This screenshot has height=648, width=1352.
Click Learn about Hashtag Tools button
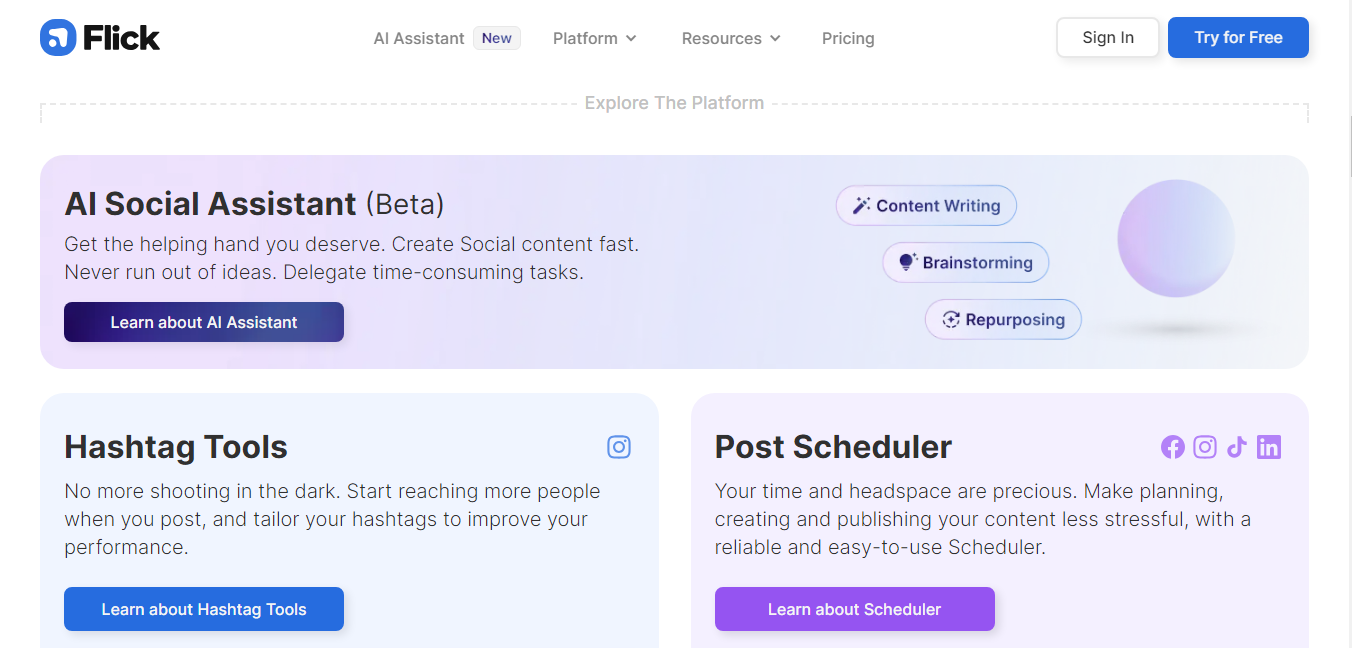[x=204, y=609]
